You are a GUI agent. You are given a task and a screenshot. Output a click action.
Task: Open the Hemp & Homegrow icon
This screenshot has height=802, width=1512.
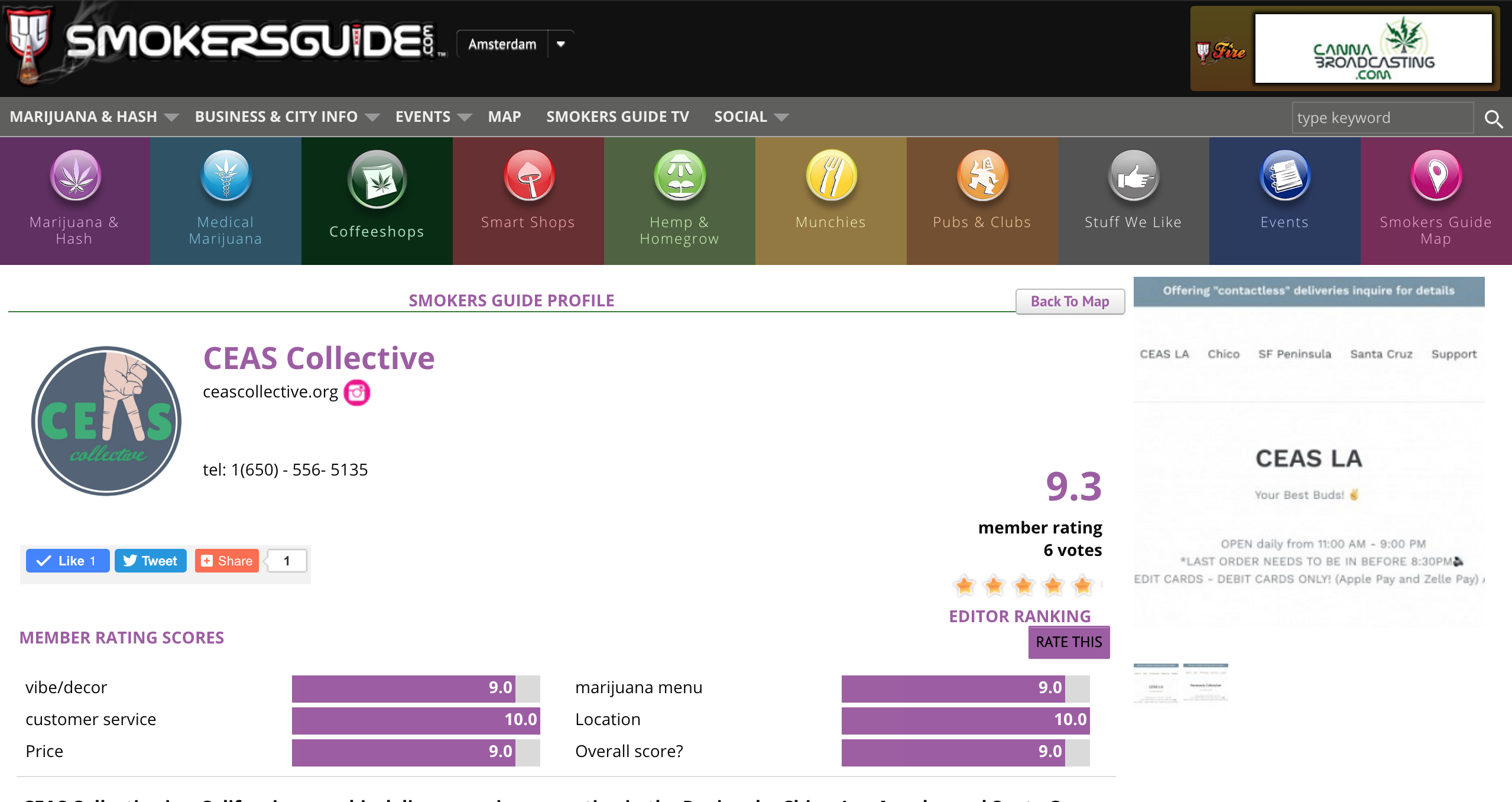coord(680,176)
